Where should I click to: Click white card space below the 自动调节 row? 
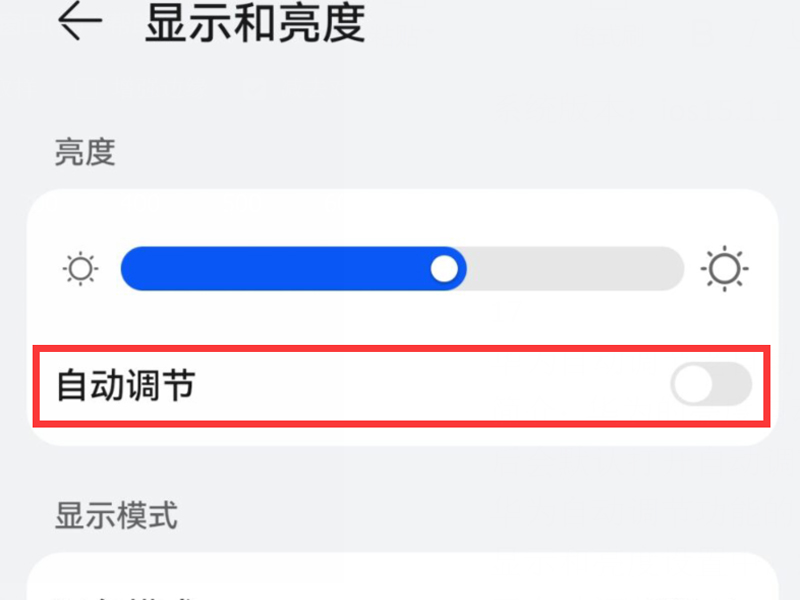tap(400, 435)
